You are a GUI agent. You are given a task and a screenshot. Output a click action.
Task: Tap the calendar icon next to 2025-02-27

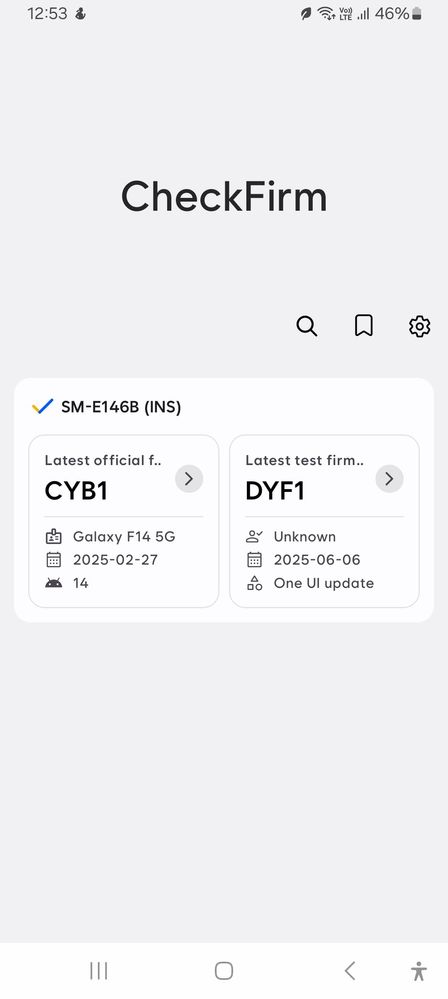pos(54,559)
